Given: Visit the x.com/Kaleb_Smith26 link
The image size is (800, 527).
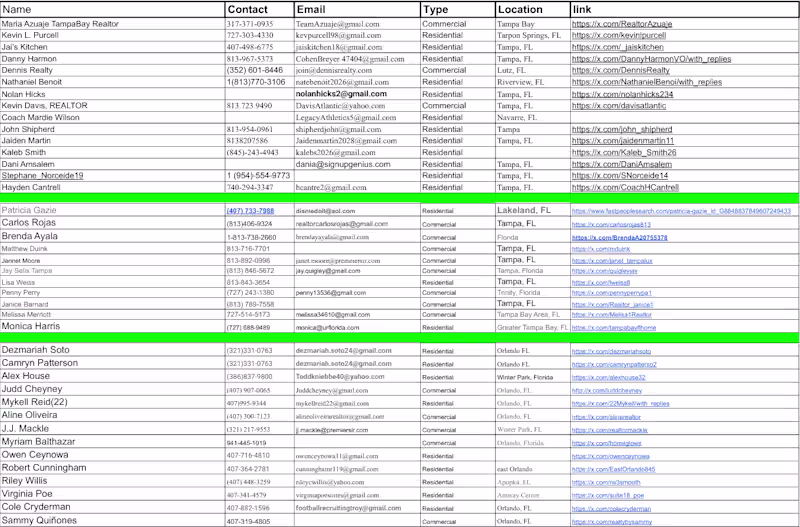Looking at the screenshot, I should tap(624, 152).
